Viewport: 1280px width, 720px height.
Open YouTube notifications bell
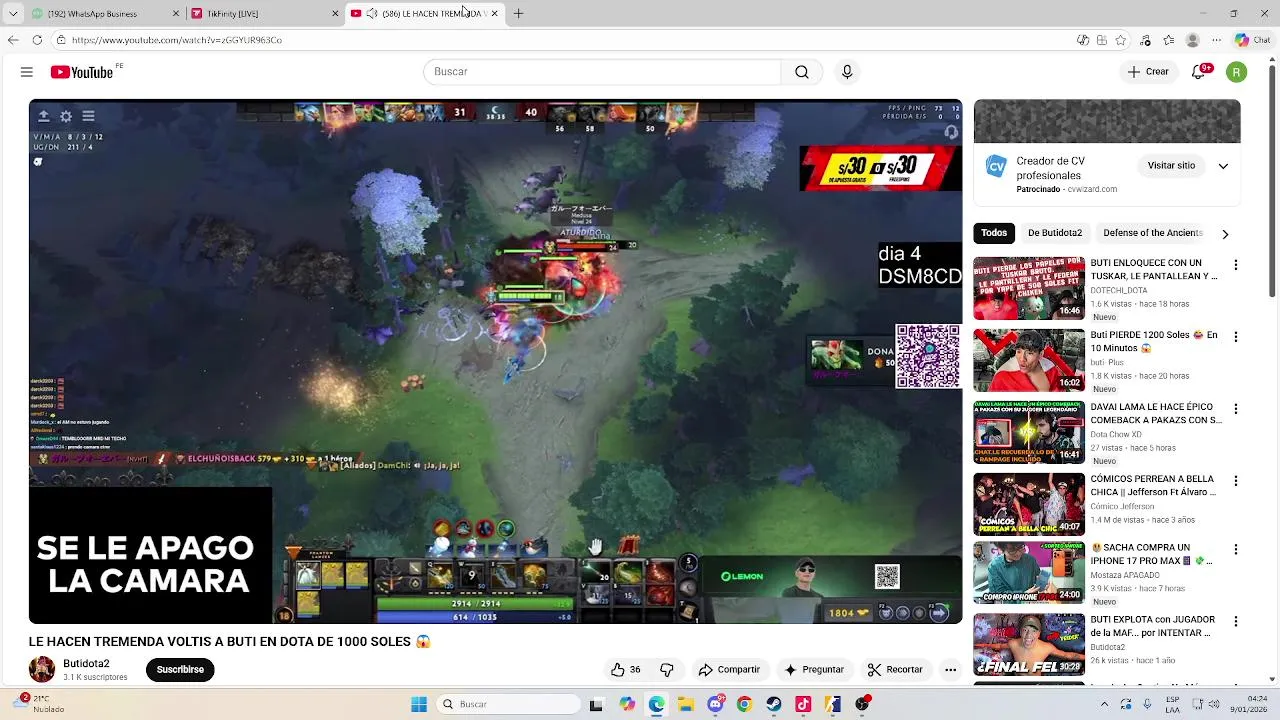tap(1199, 72)
